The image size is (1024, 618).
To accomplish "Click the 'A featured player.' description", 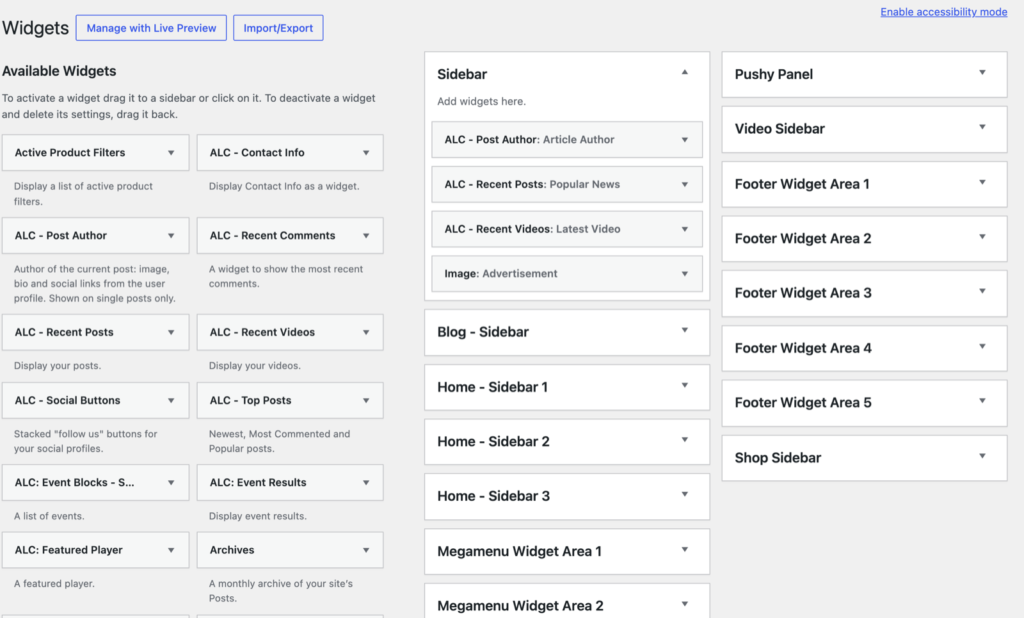I will click(54, 583).
